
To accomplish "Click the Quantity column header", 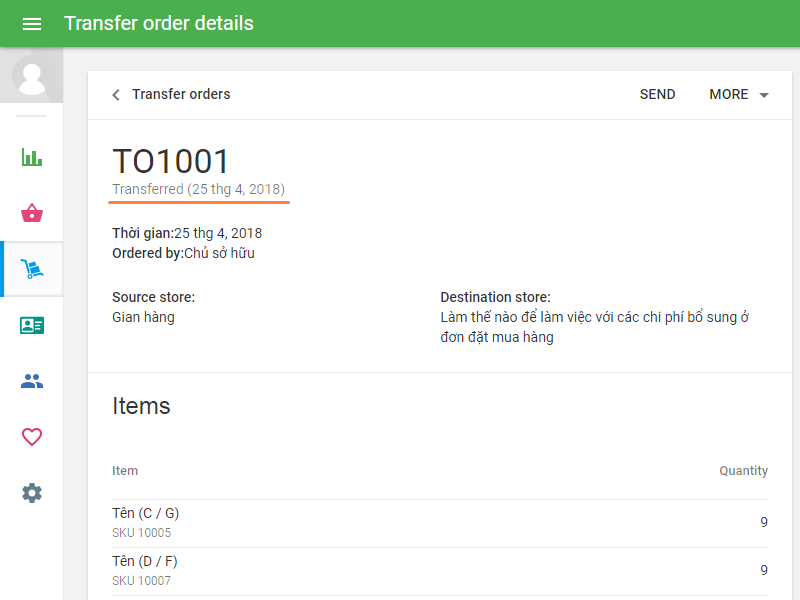I will coord(743,470).
